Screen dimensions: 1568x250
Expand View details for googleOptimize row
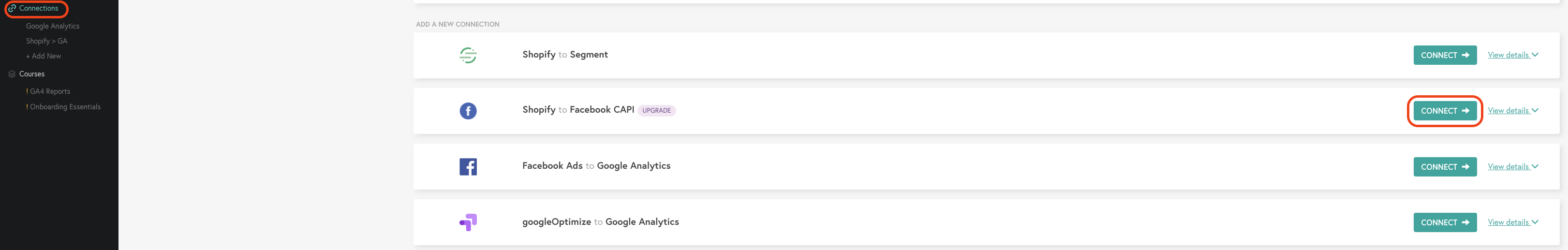[1512, 222]
